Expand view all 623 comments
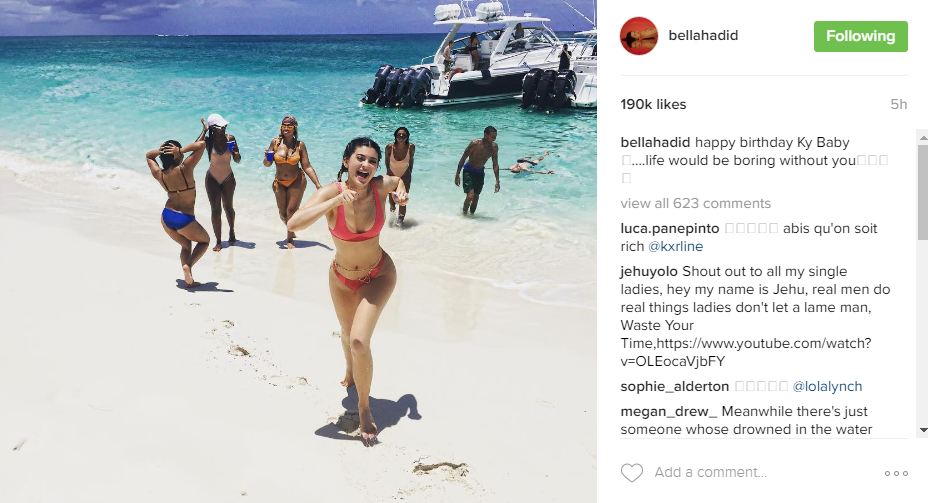This screenshot has height=503, width=928. coord(695,204)
